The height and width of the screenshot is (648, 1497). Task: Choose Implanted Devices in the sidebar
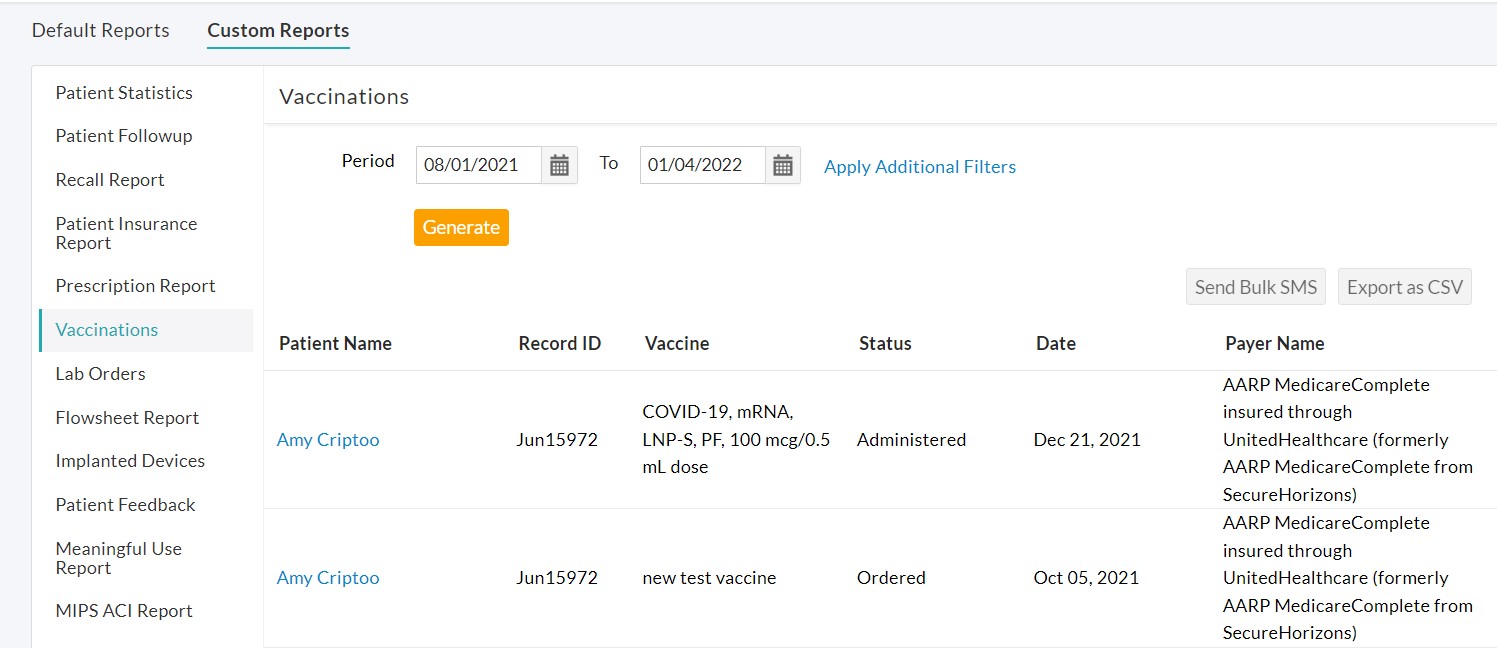tap(130, 461)
